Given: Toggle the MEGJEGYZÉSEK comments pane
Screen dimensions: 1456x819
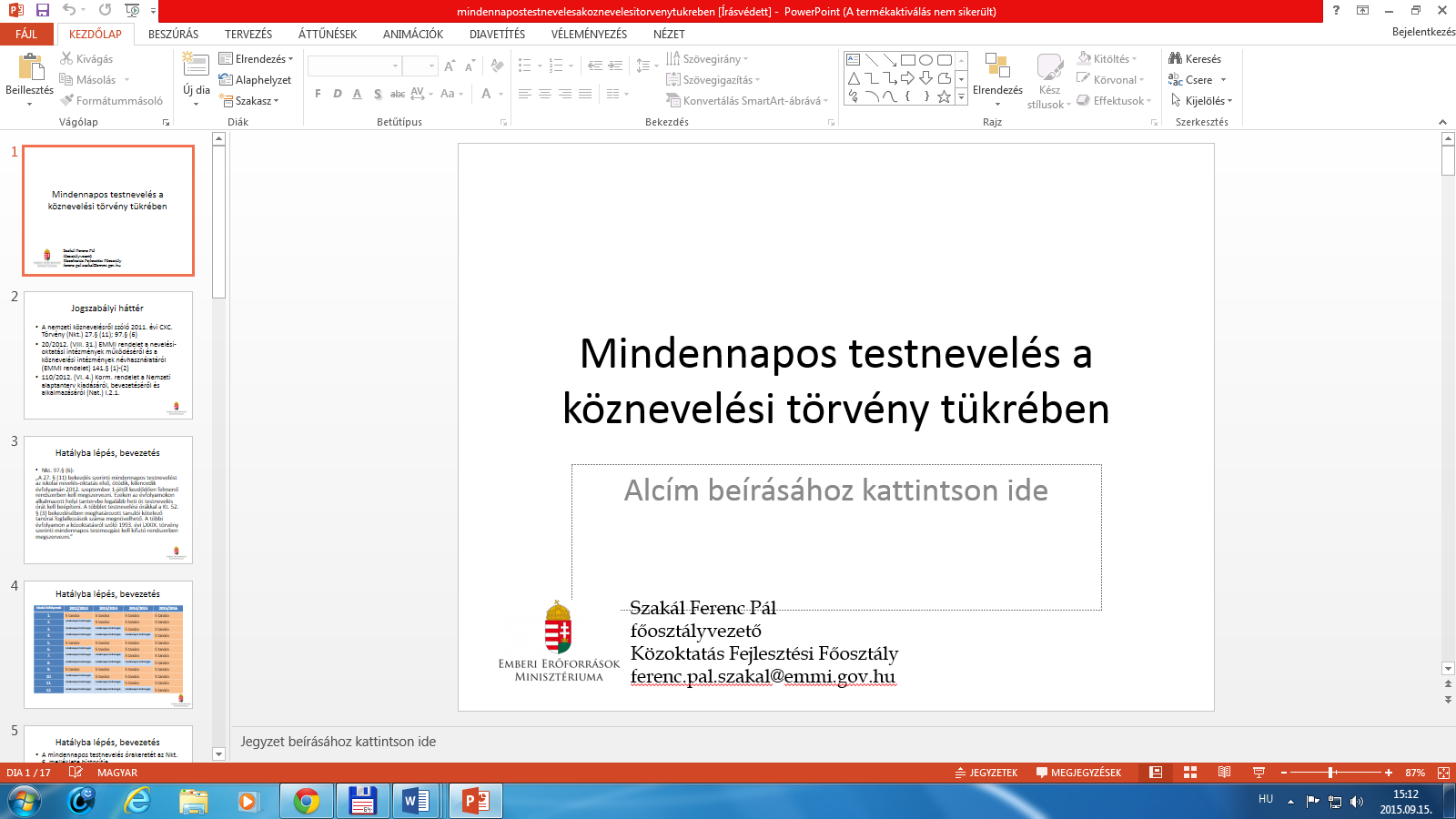Looking at the screenshot, I should [x=1079, y=773].
